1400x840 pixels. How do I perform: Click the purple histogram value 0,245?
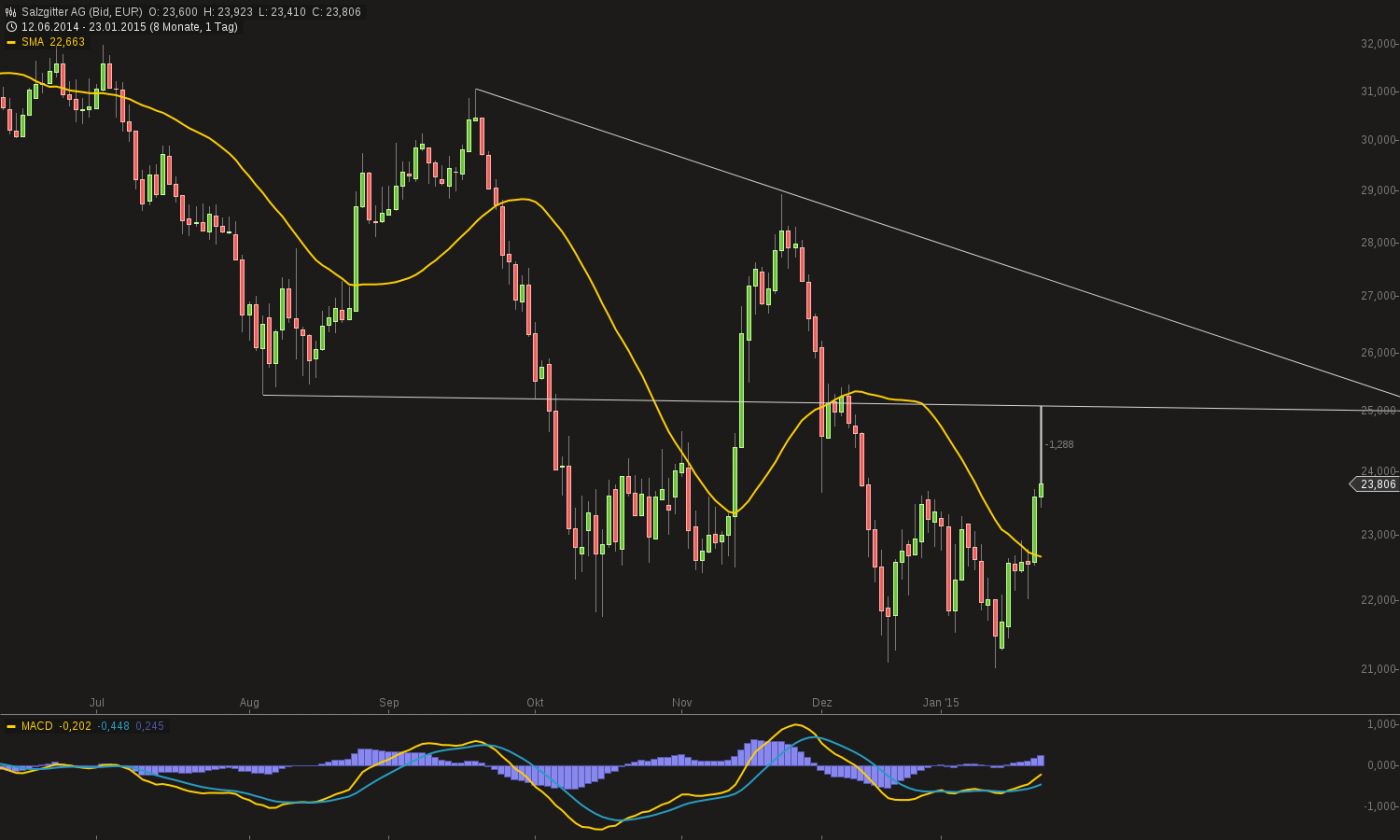click(150, 726)
